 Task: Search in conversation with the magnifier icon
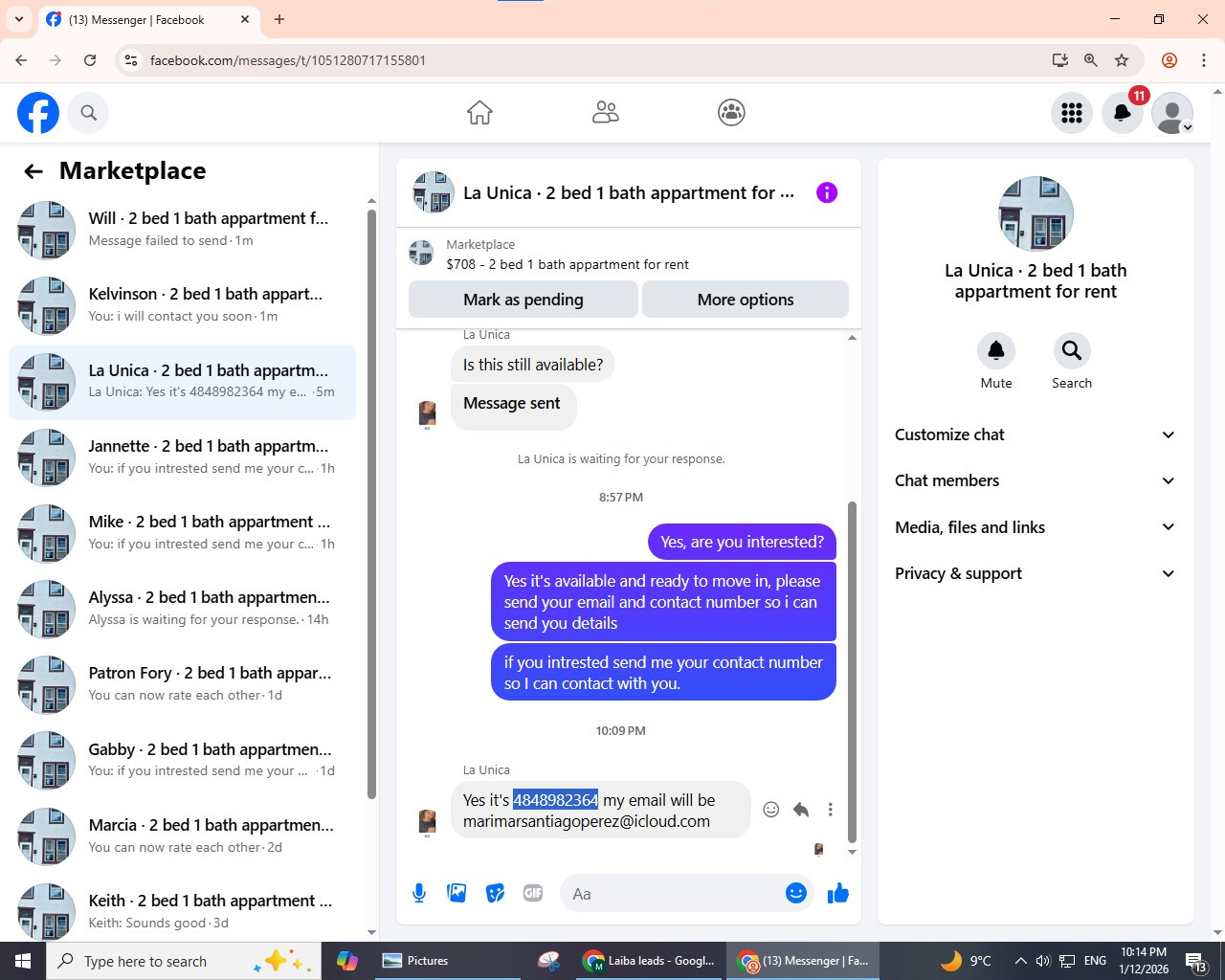pos(1072,351)
